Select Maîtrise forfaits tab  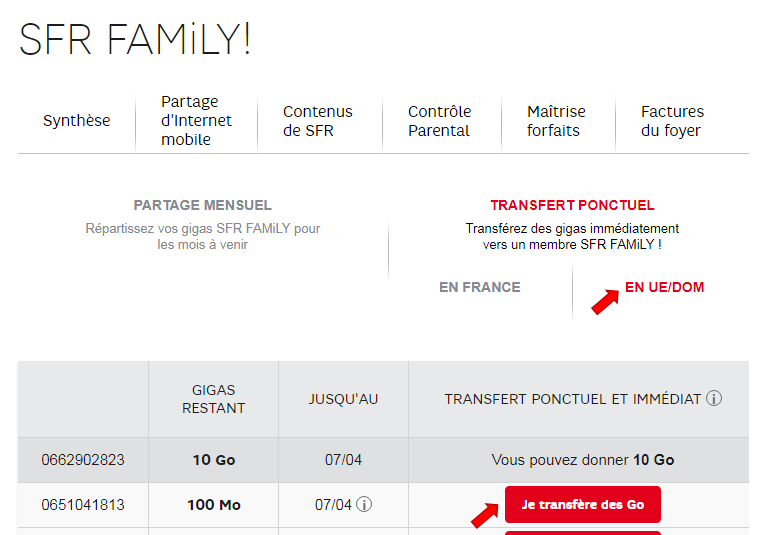coord(556,121)
